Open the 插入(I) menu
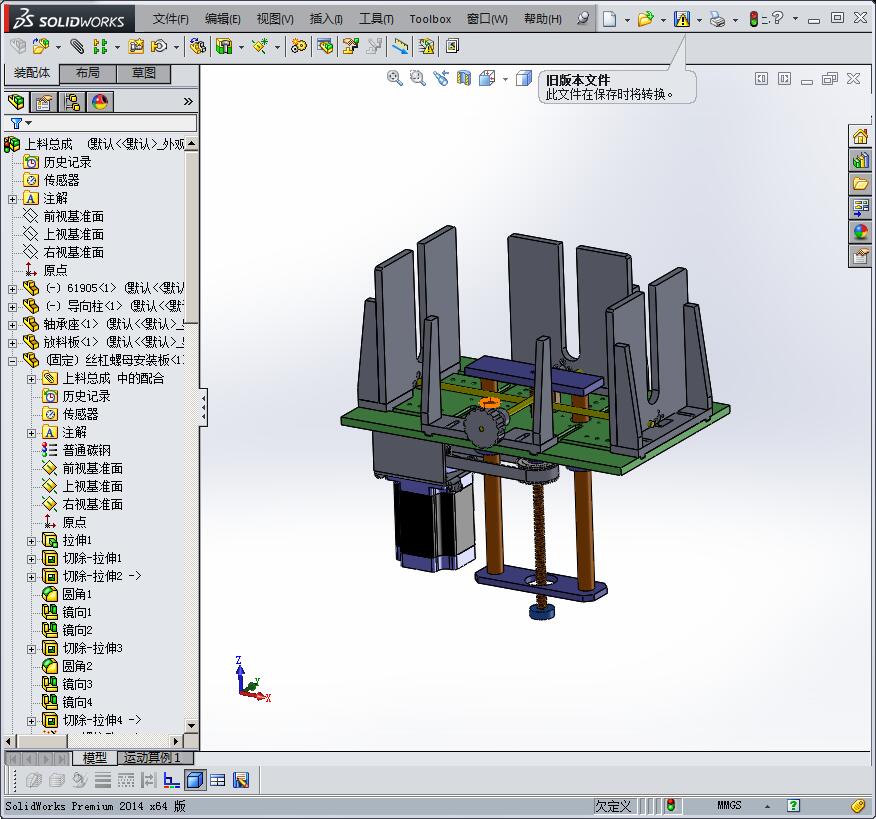Viewport: 876px width, 819px height. 326,19
